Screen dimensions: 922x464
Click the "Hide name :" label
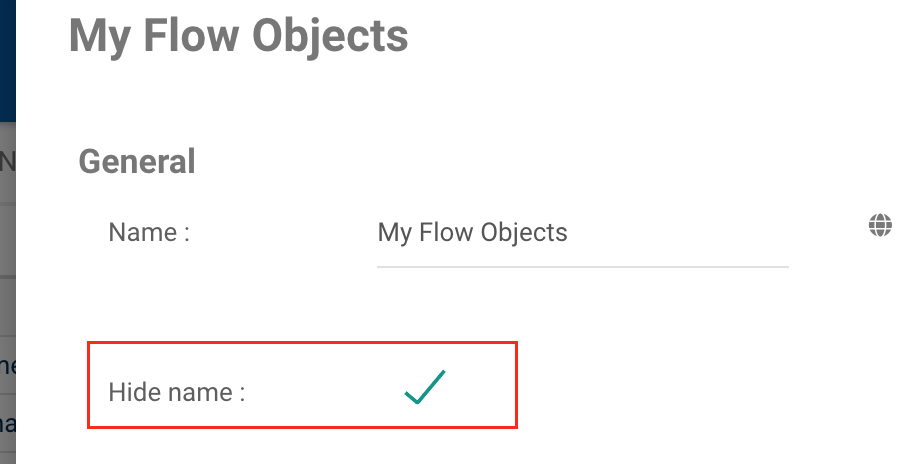pos(176,392)
